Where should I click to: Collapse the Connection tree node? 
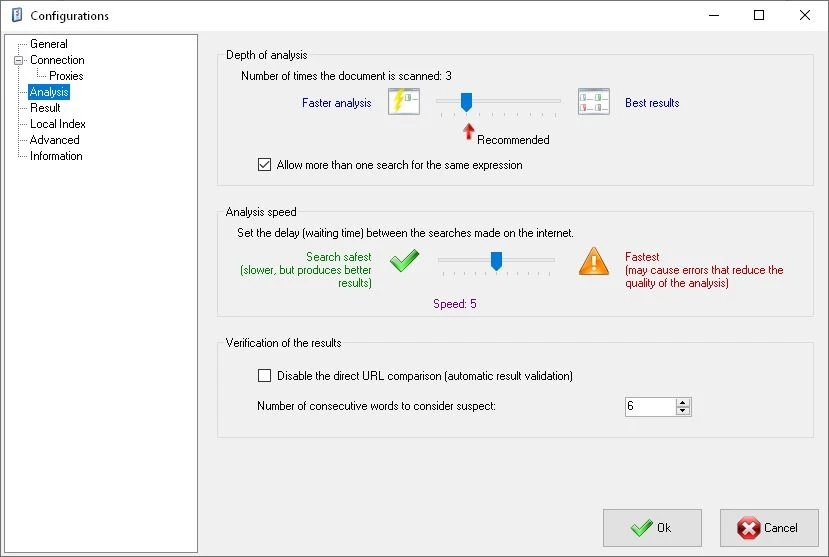pos(18,60)
